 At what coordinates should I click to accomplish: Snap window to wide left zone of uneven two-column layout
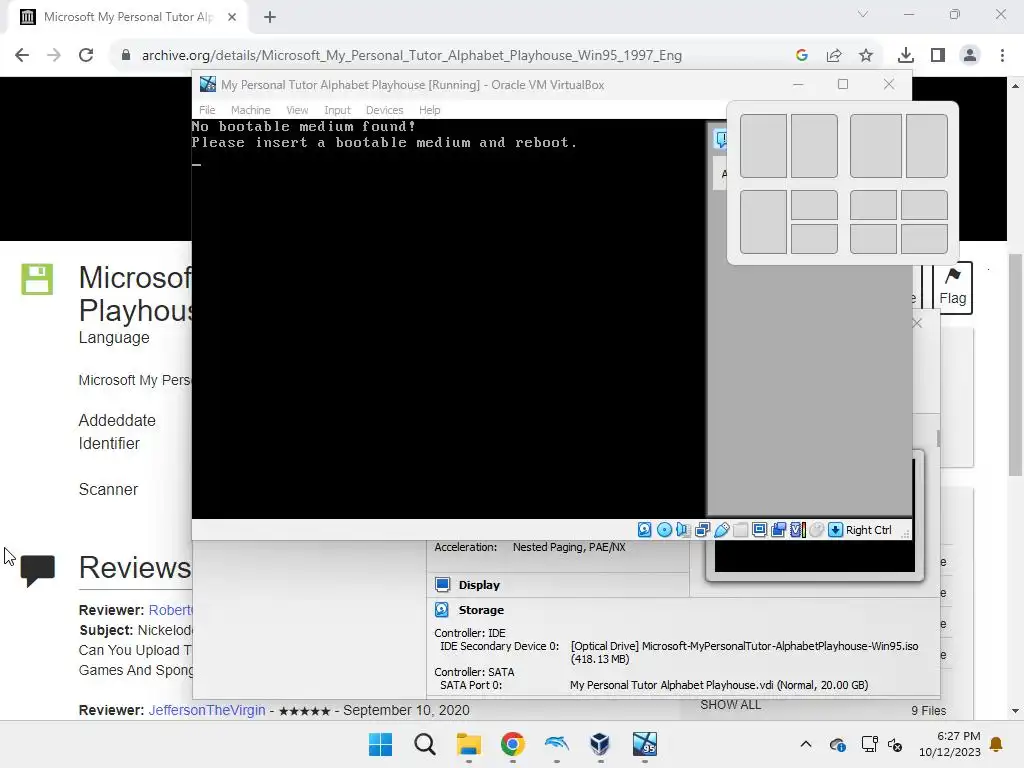876,146
